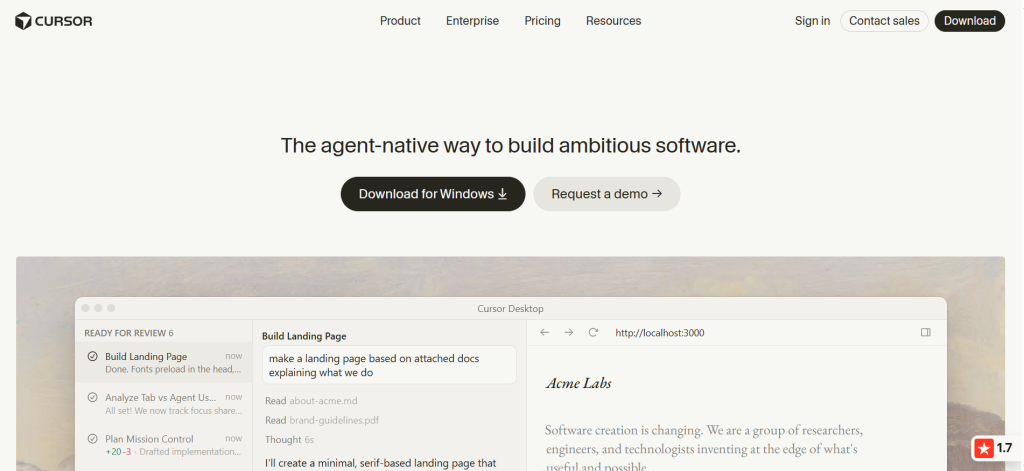This screenshot has width=1024, height=471.
Task: Click the dark Download button in header
Action: 970,21
